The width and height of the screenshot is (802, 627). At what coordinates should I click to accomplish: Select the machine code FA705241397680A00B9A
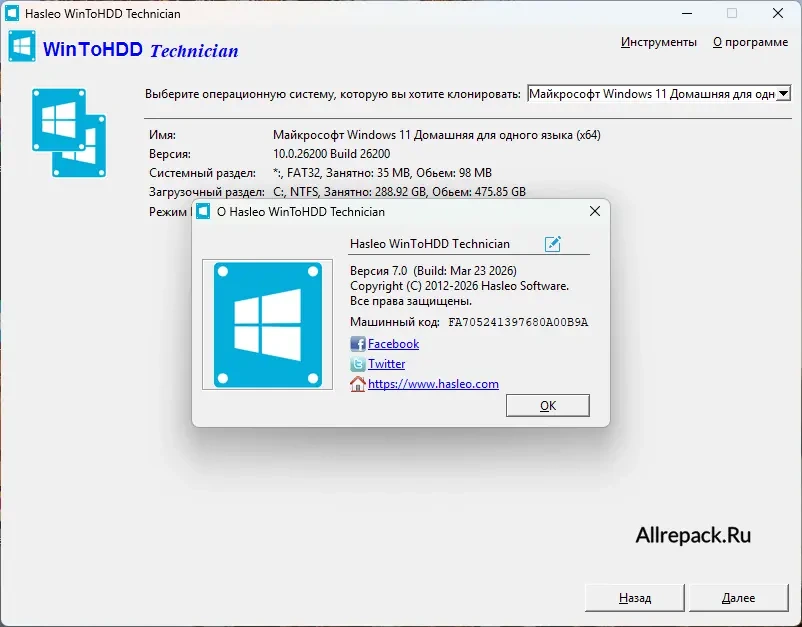pyautogui.click(x=518, y=322)
